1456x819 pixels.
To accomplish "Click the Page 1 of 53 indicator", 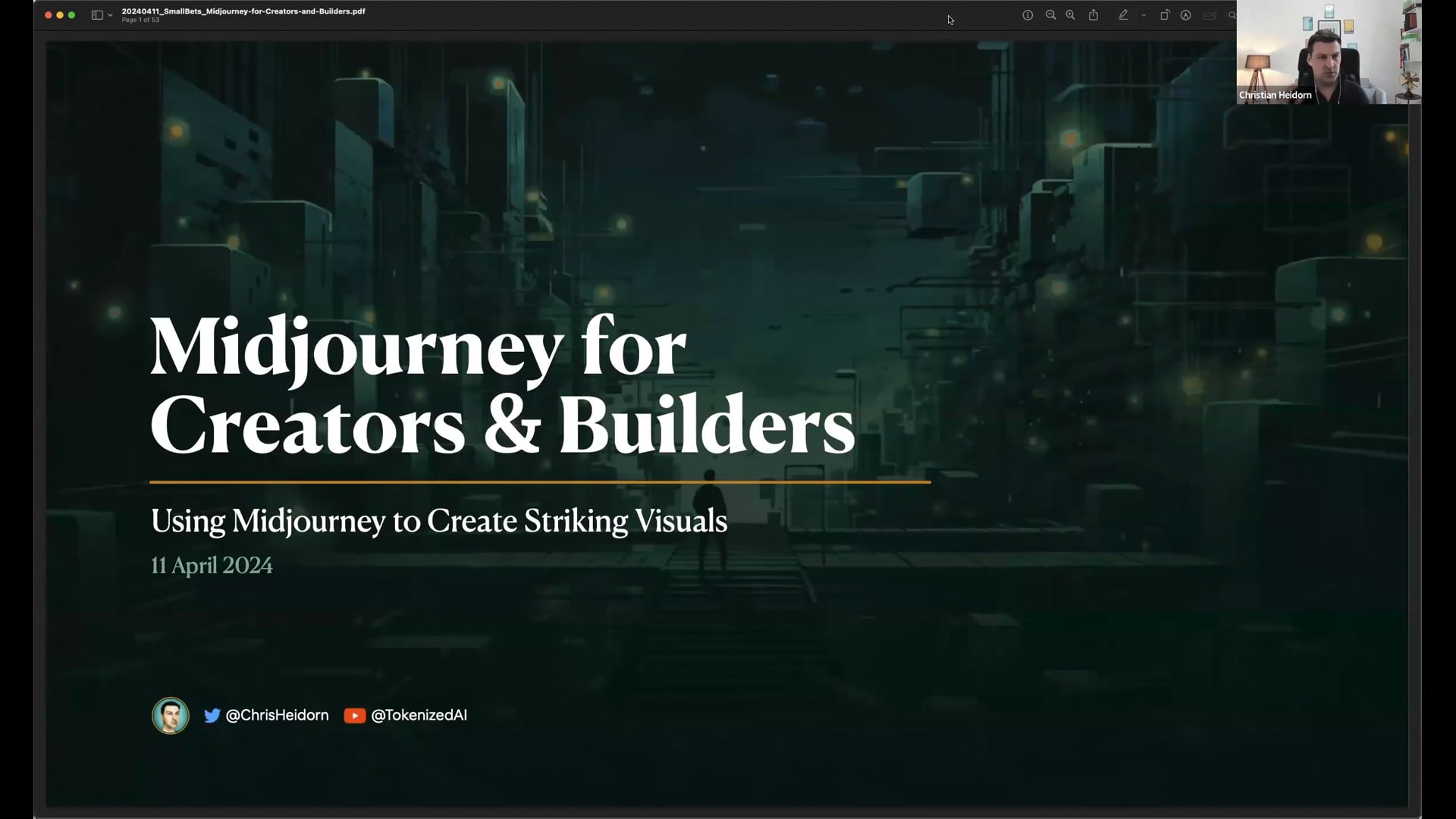I will (141, 20).
